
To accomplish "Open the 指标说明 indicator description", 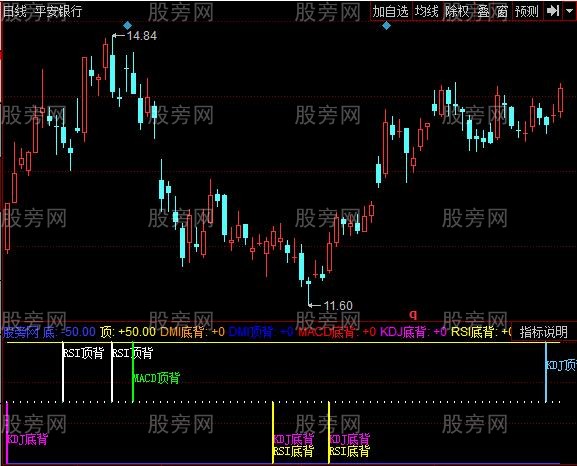I will pos(544,332).
